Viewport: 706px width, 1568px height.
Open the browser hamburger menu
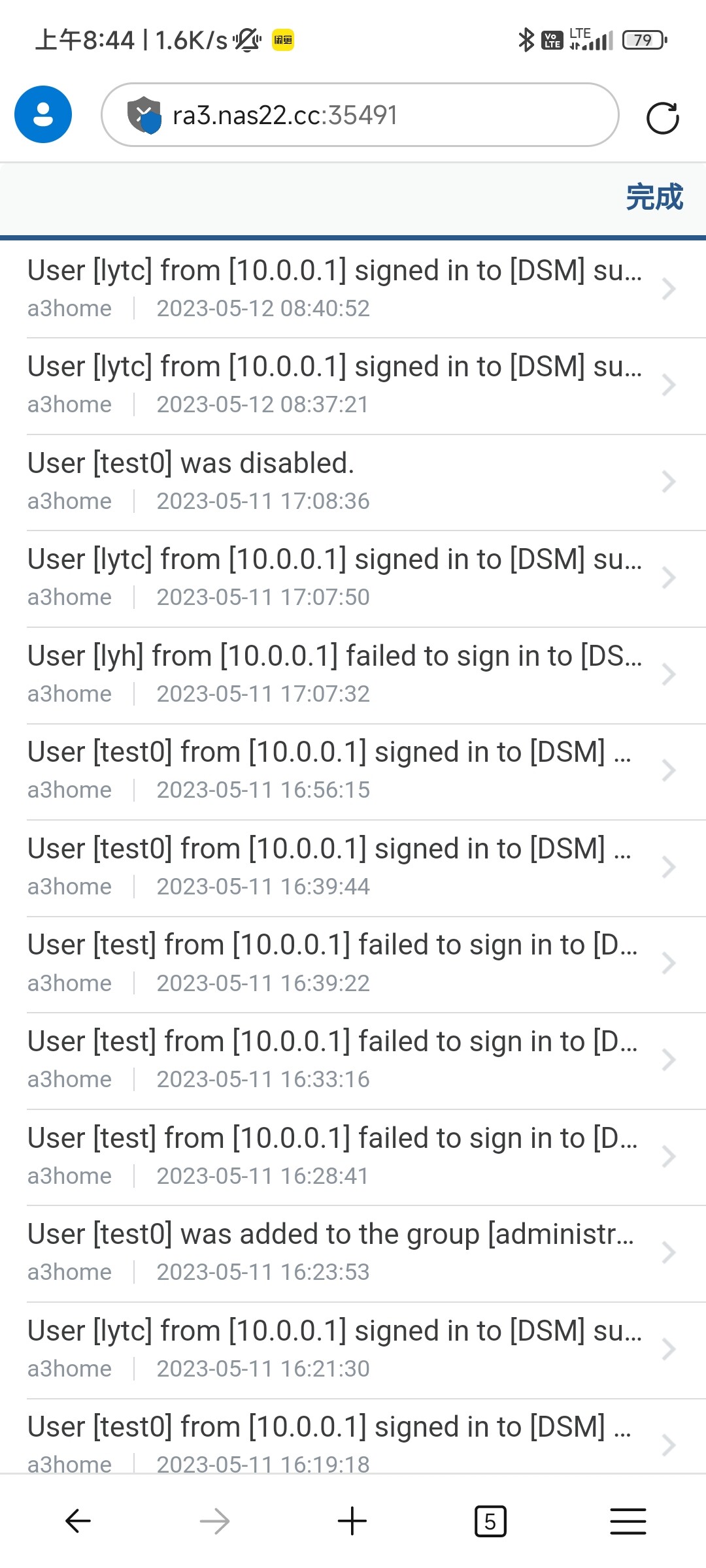[x=628, y=1521]
